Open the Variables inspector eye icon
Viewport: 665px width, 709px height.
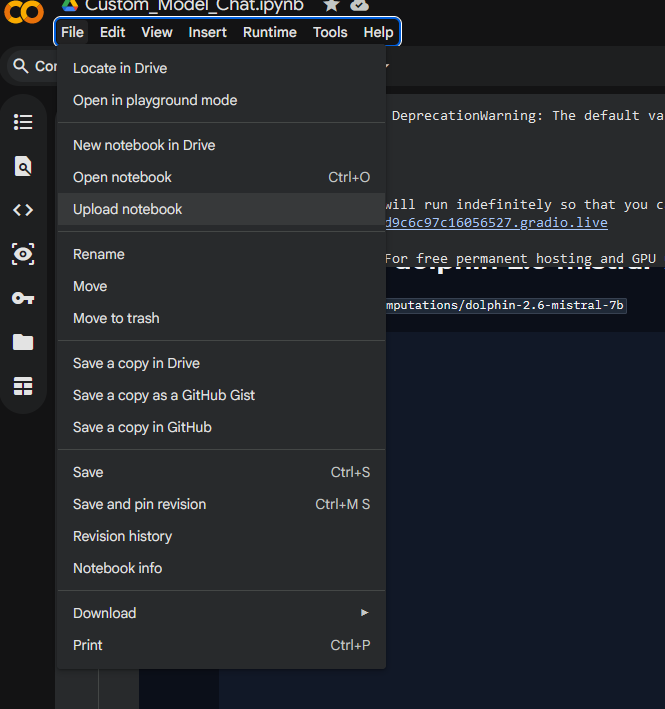[23, 254]
